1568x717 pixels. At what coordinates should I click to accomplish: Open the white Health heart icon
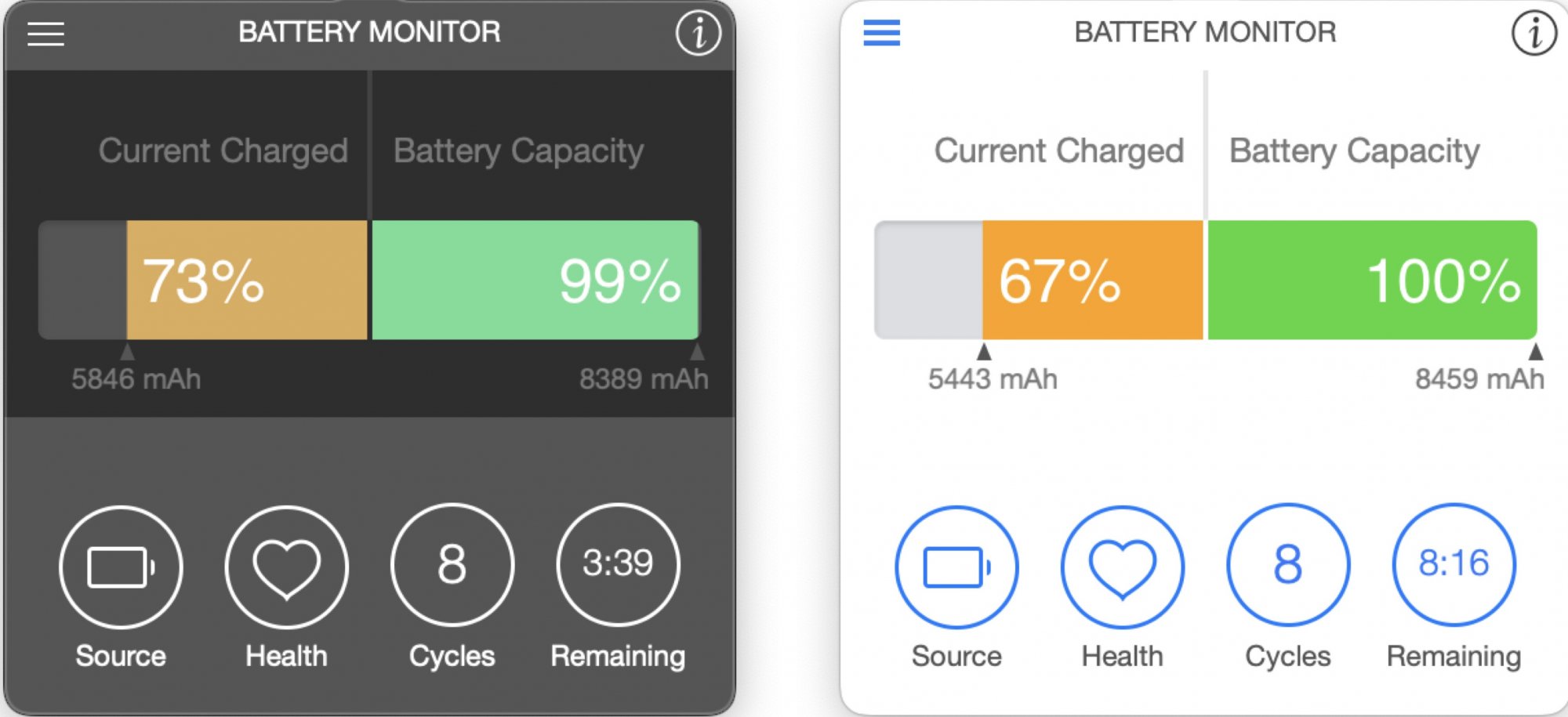click(x=286, y=567)
